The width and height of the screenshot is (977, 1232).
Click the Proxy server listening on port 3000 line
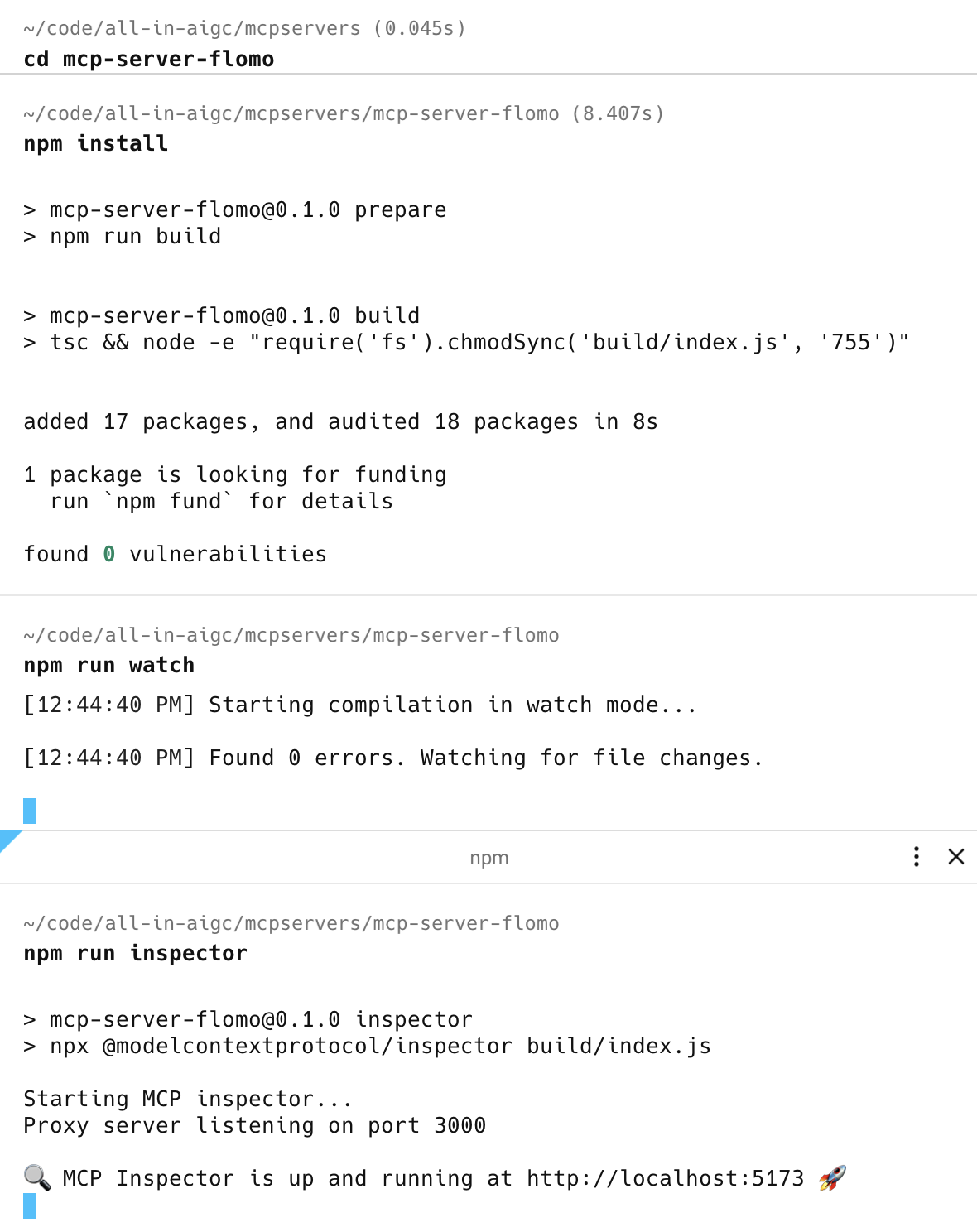point(254,1125)
